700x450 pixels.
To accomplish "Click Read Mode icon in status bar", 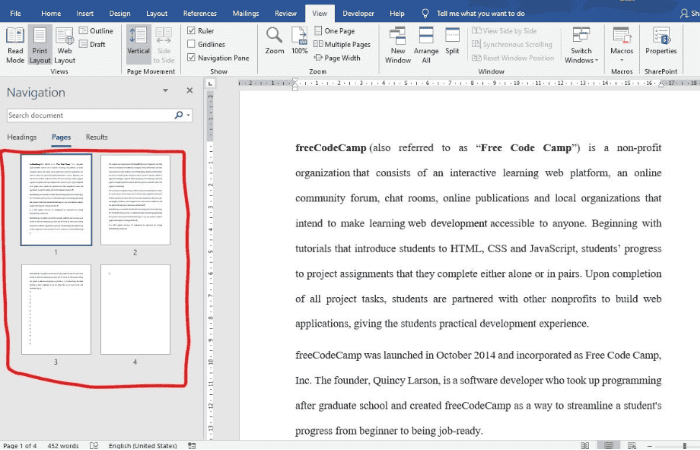I will 584,446.
